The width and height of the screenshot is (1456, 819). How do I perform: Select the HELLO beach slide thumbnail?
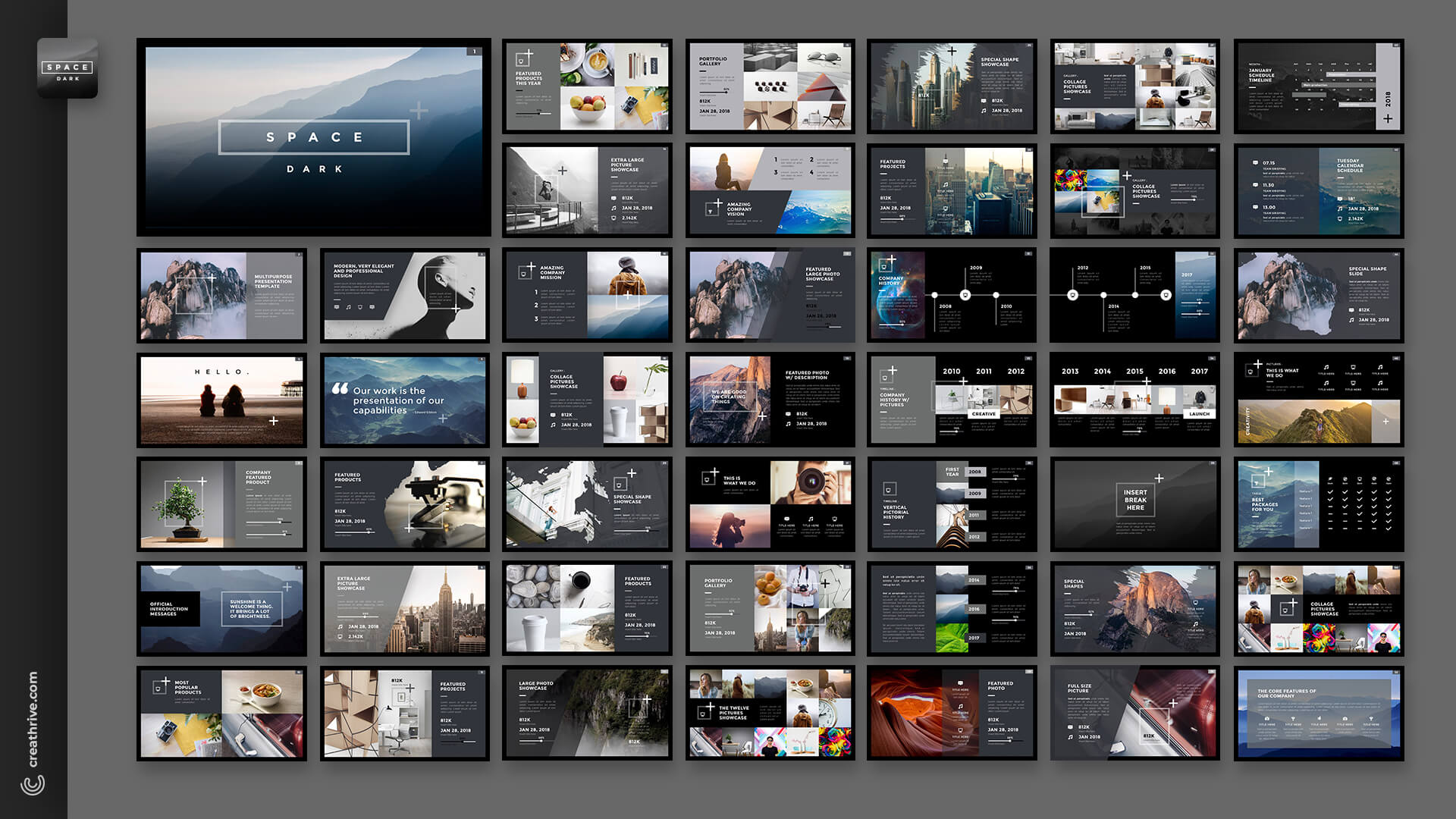(x=221, y=400)
